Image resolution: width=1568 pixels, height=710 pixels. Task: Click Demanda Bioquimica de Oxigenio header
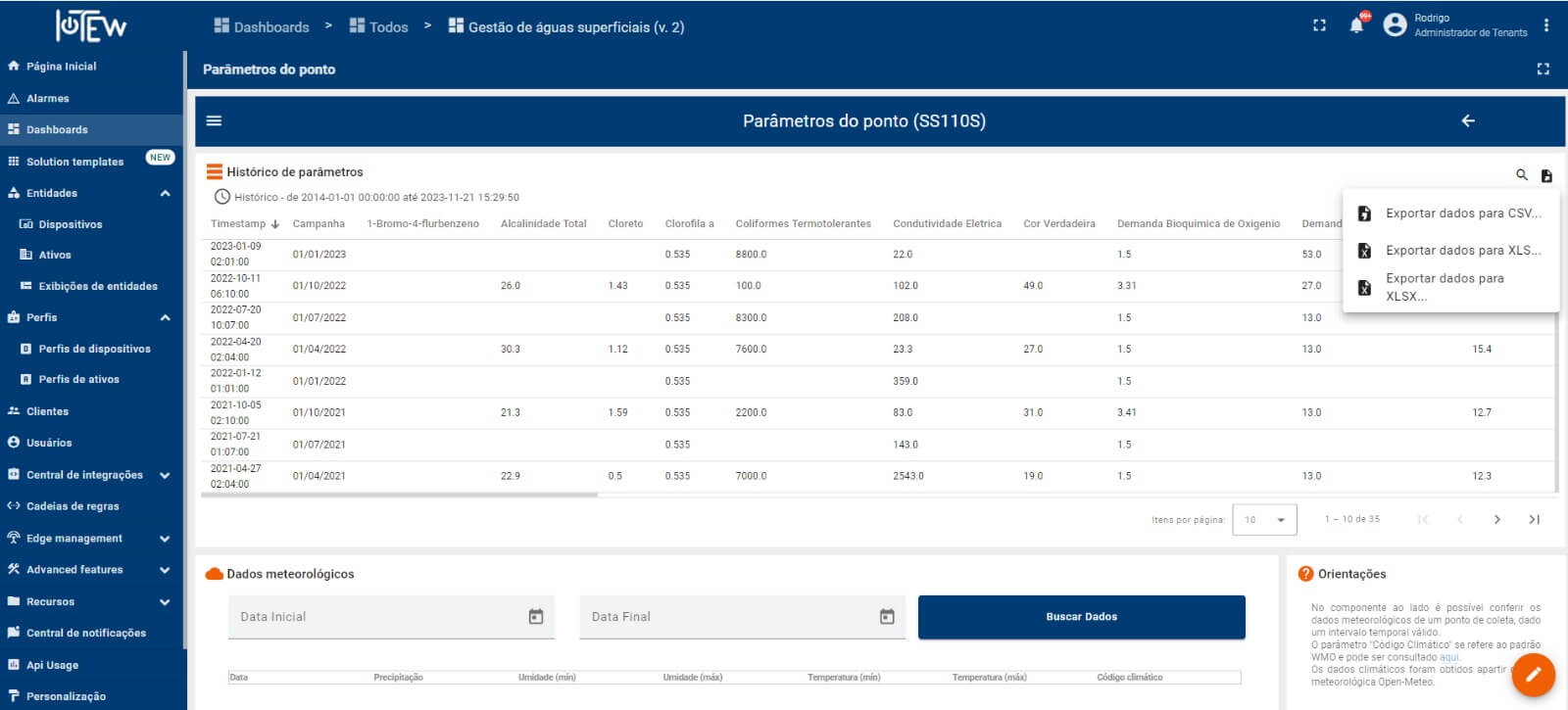[1198, 224]
